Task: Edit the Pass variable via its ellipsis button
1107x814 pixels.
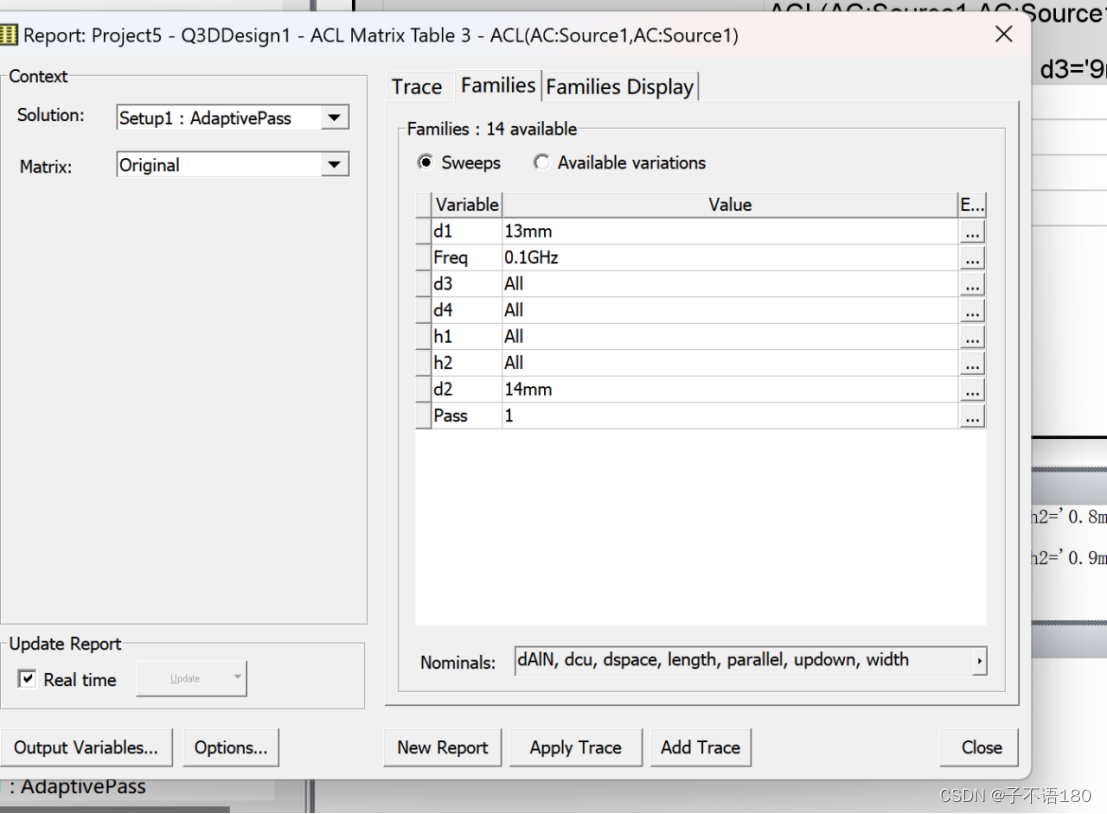Action: click(971, 415)
